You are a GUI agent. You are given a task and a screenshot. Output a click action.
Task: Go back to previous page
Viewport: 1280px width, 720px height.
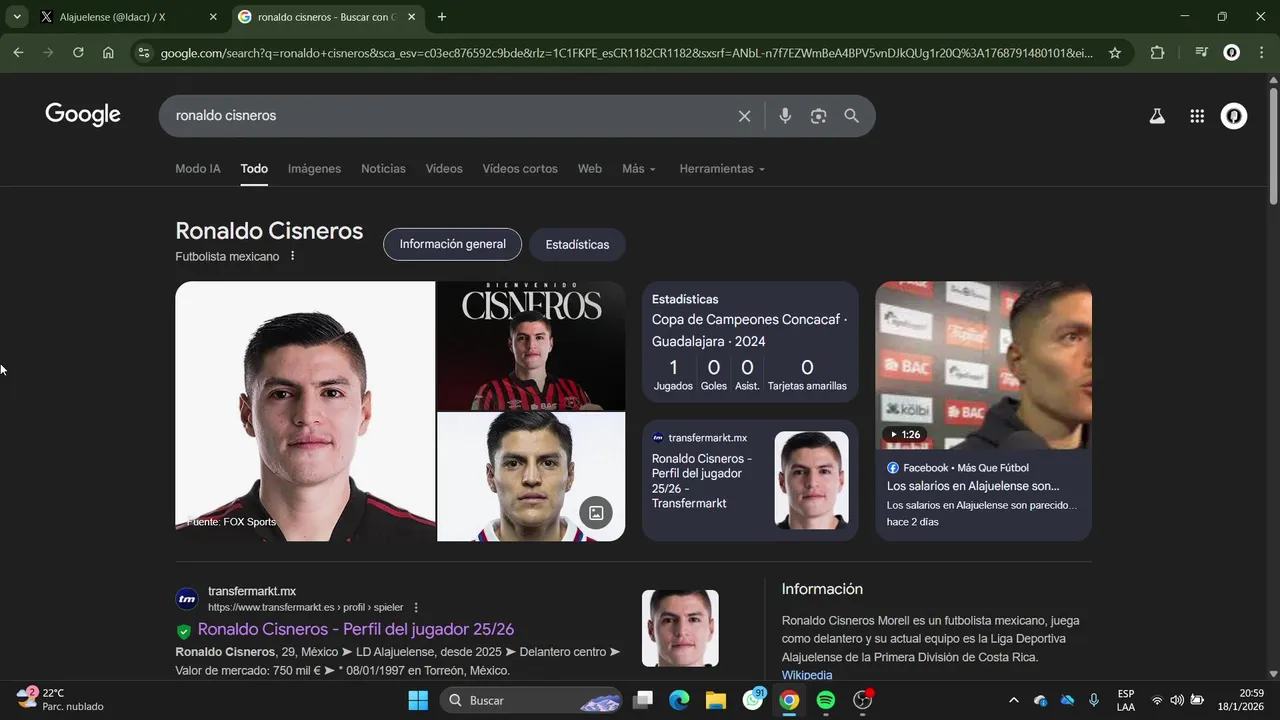(18, 53)
